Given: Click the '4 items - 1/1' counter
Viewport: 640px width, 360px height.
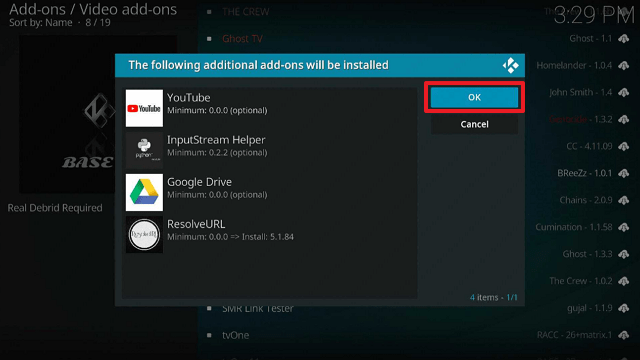Looking at the screenshot, I should [x=493, y=297].
